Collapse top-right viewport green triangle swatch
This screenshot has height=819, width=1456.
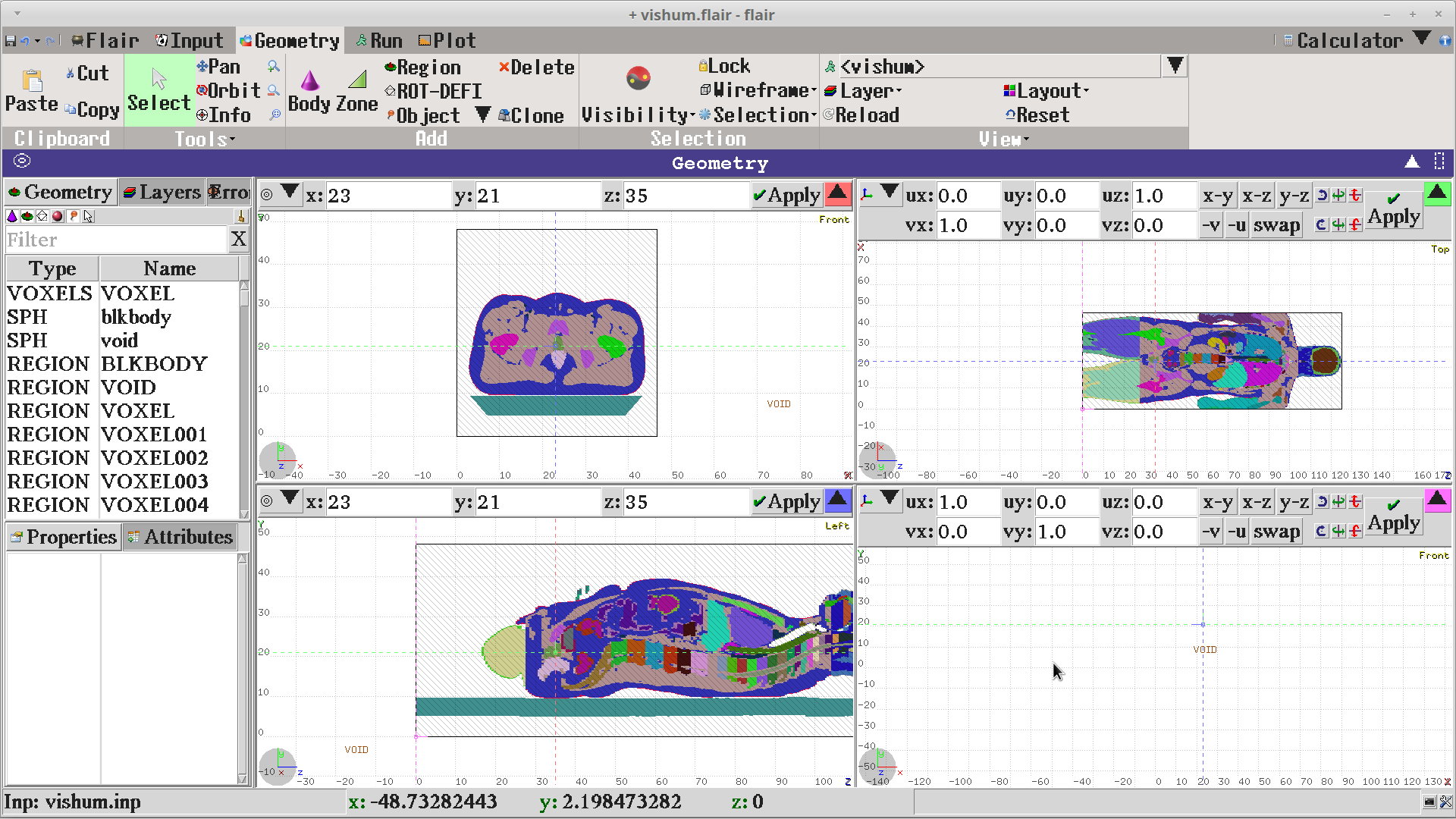1437,194
